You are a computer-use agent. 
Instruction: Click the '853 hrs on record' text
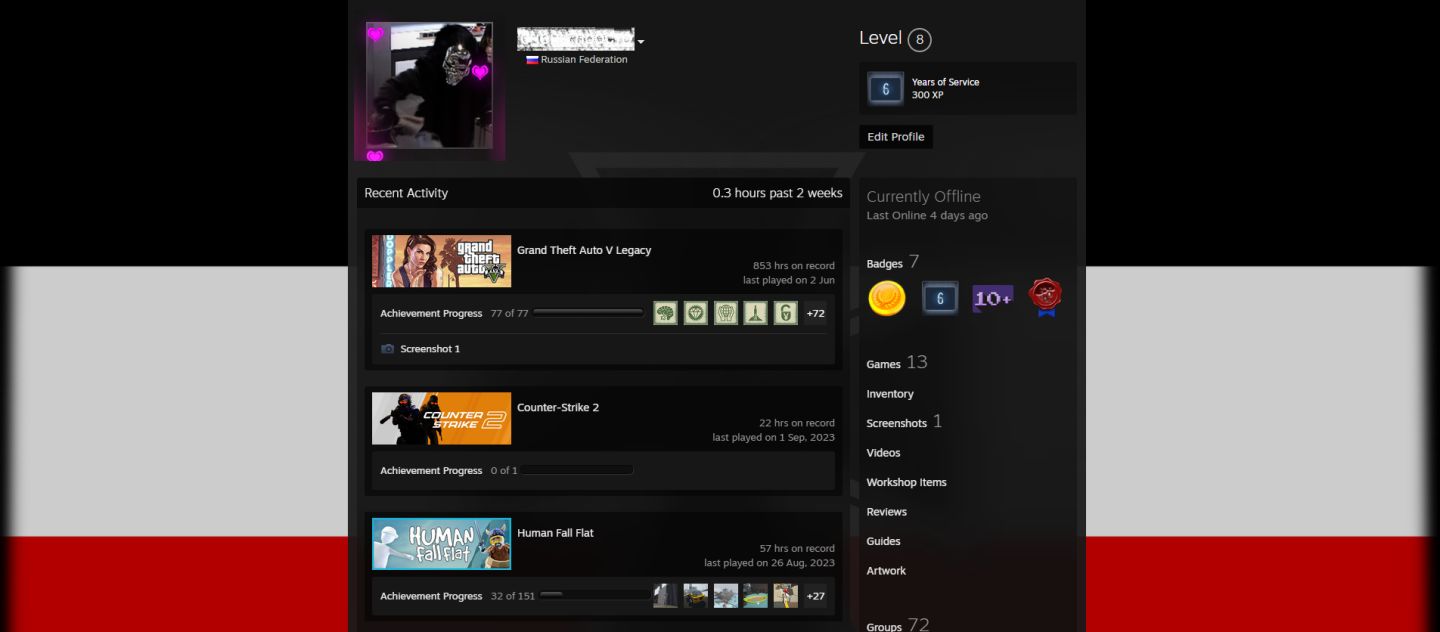point(794,266)
